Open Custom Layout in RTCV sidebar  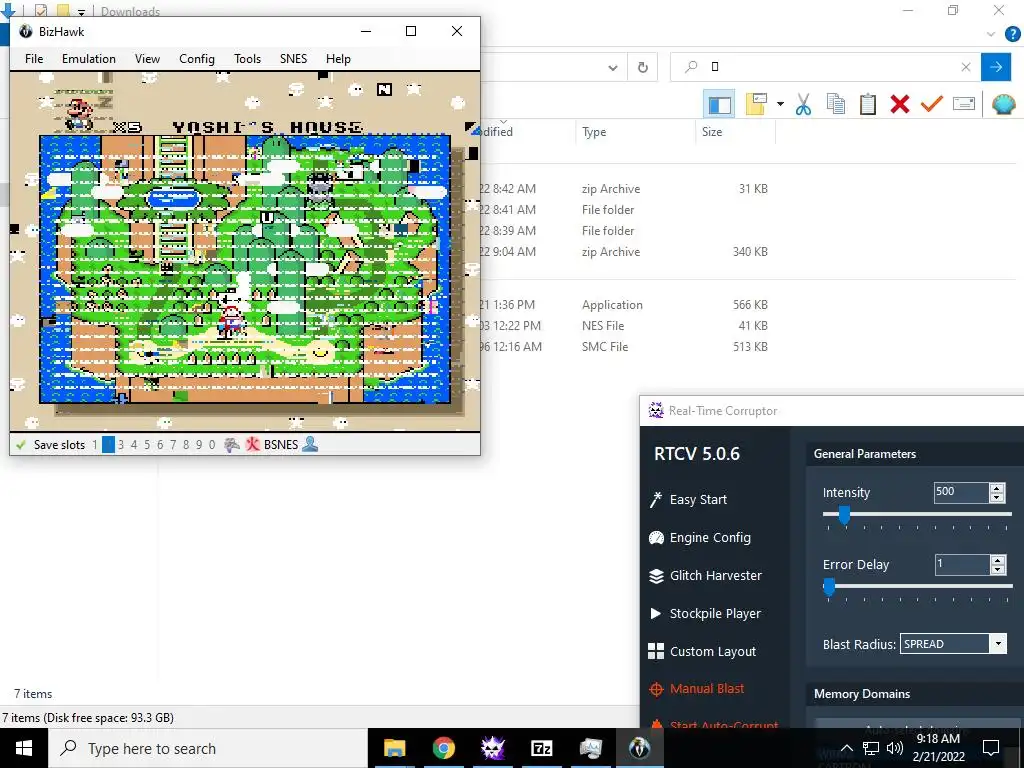tap(701, 652)
